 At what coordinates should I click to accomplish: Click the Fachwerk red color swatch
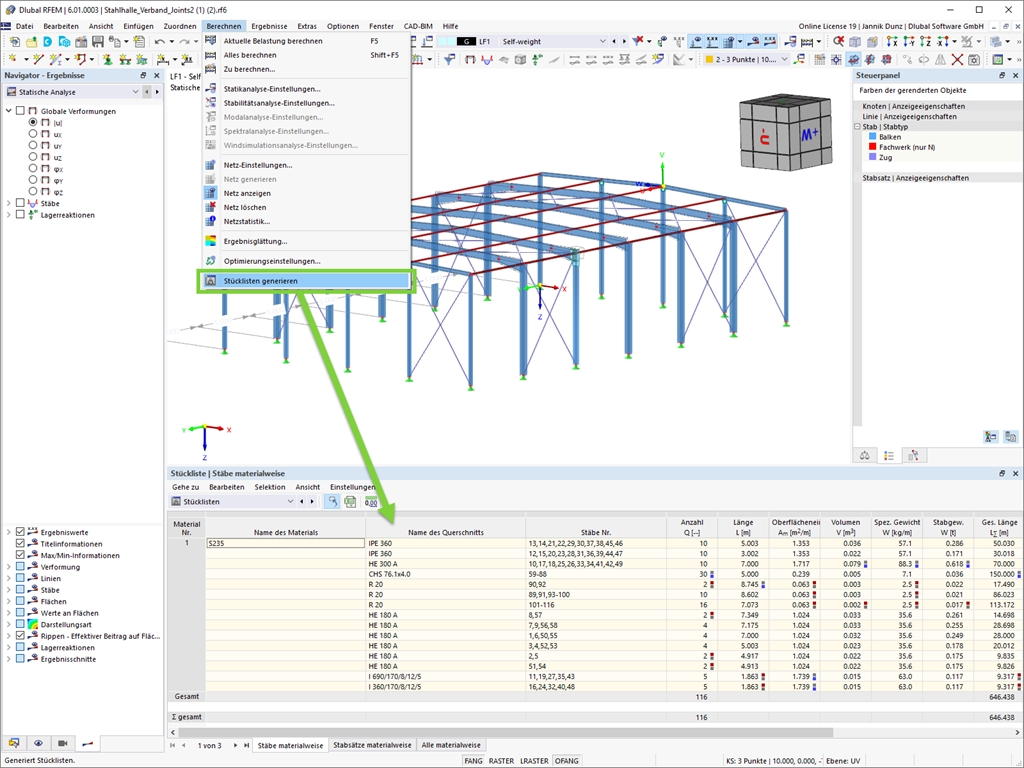(872, 147)
